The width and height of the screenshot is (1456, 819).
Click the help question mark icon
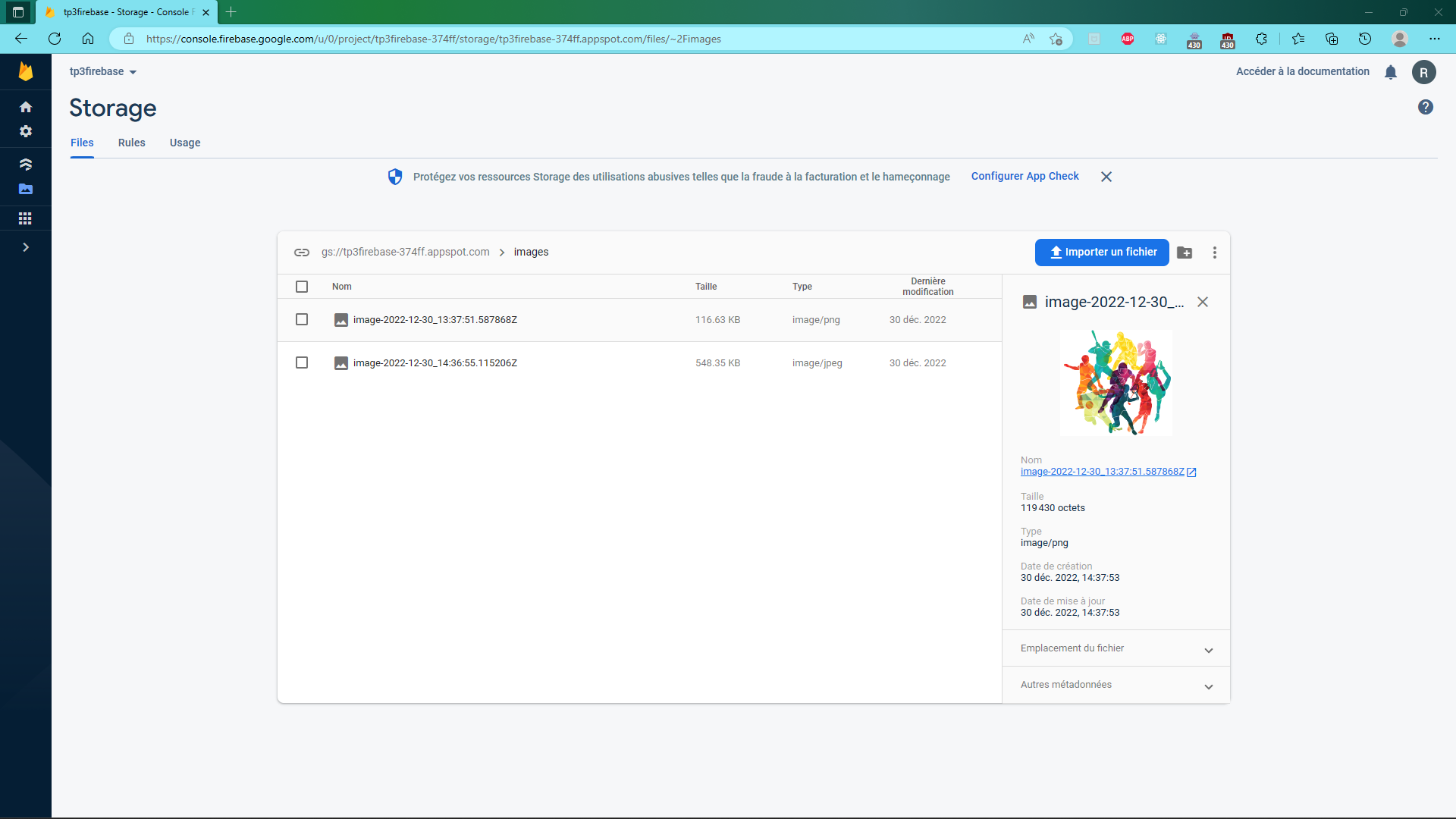[1425, 107]
